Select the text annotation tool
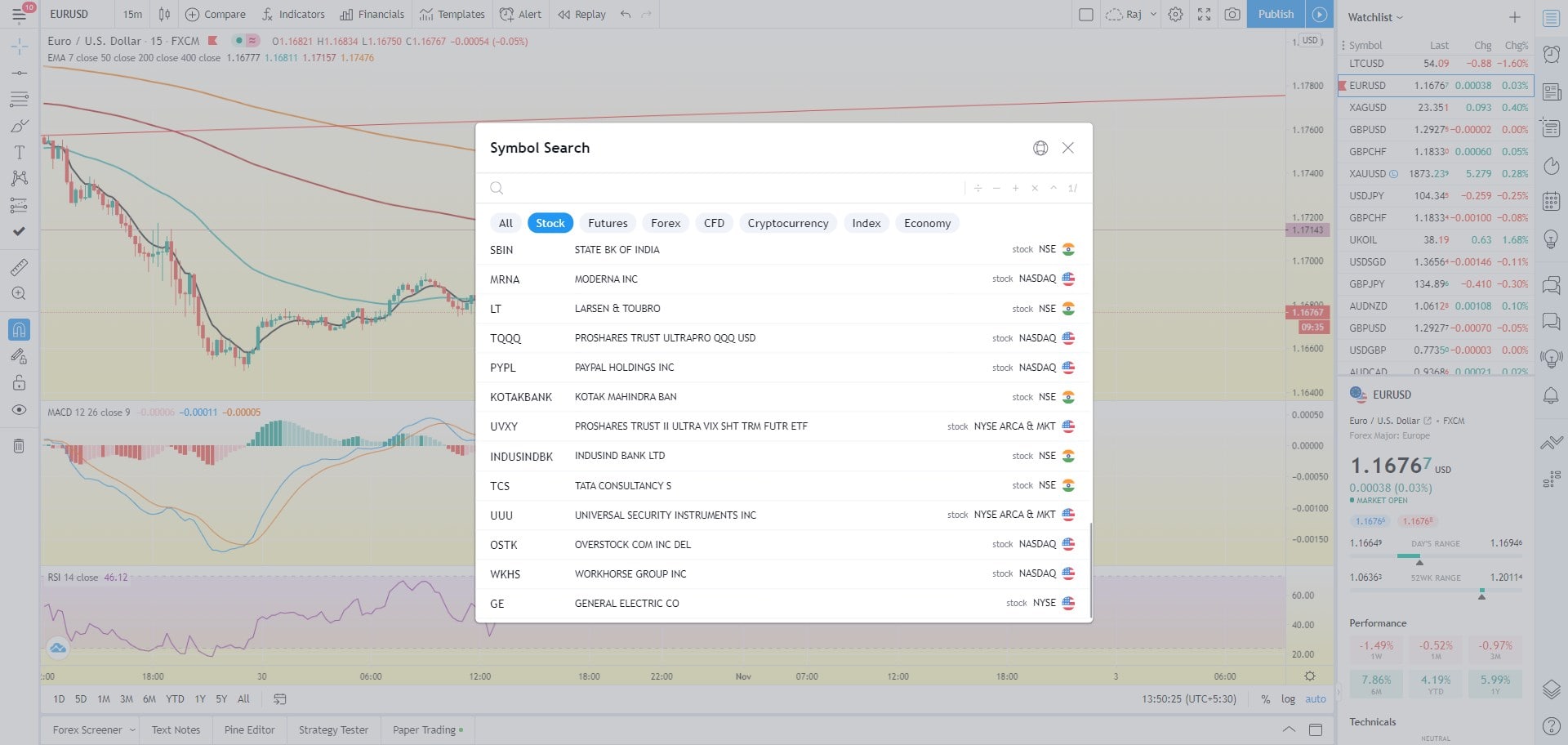Viewport: 1568px width, 745px height. (x=19, y=152)
